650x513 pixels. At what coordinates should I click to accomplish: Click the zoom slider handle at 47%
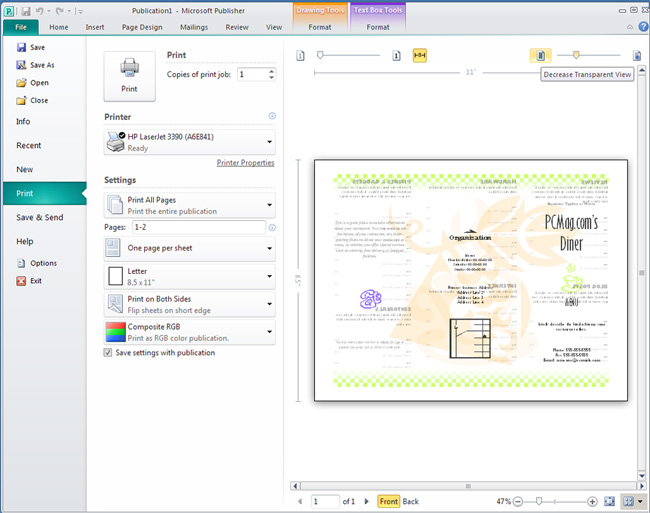click(539, 501)
